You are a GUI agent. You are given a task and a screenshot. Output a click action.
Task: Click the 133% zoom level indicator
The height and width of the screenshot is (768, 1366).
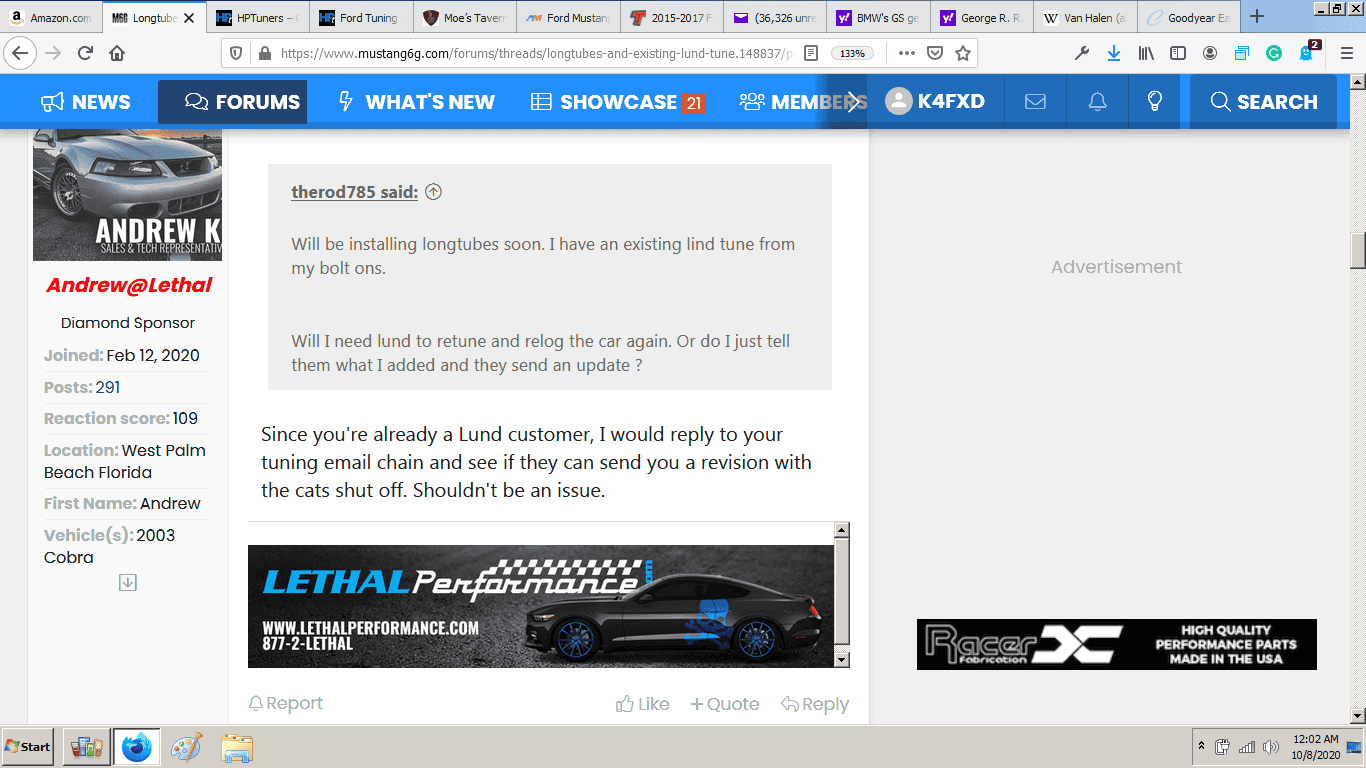click(853, 53)
